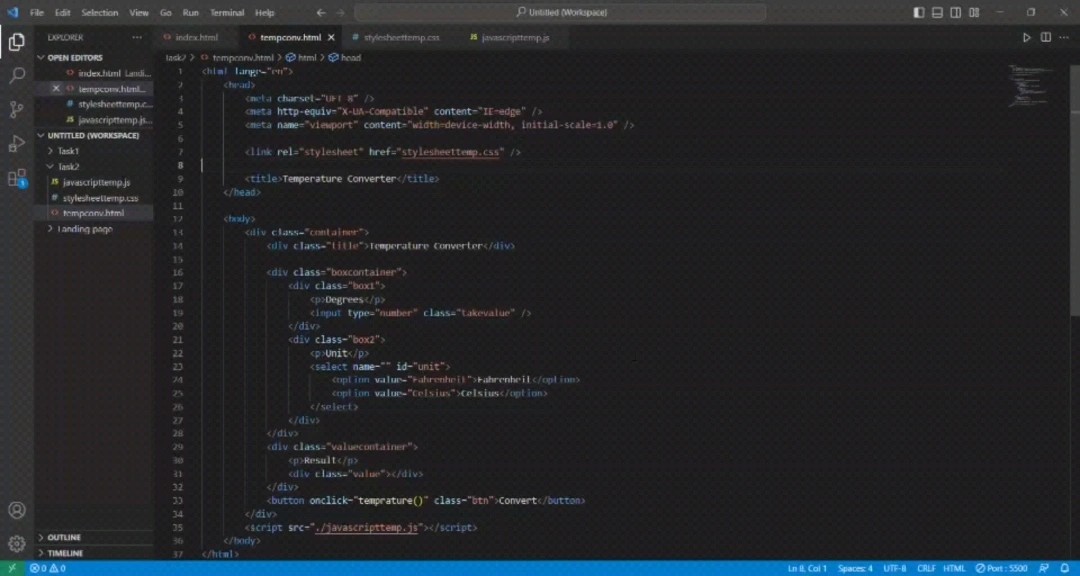Toggle the primary side bar layout button

pos(919,13)
